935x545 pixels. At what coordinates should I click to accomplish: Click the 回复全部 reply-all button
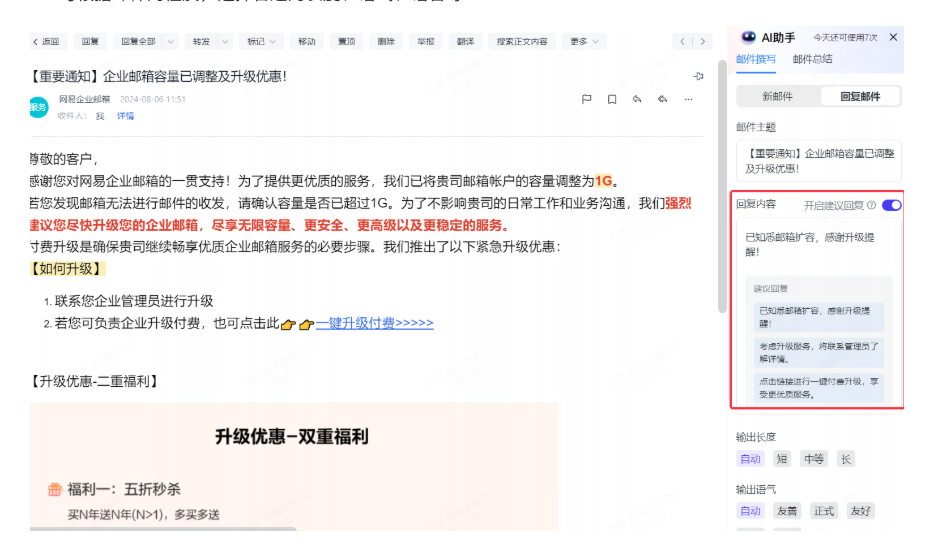(x=138, y=41)
